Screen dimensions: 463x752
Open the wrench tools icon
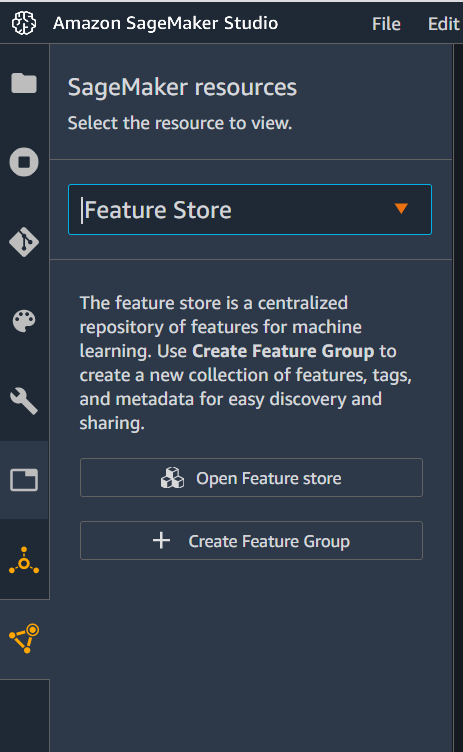[x=24, y=400]
